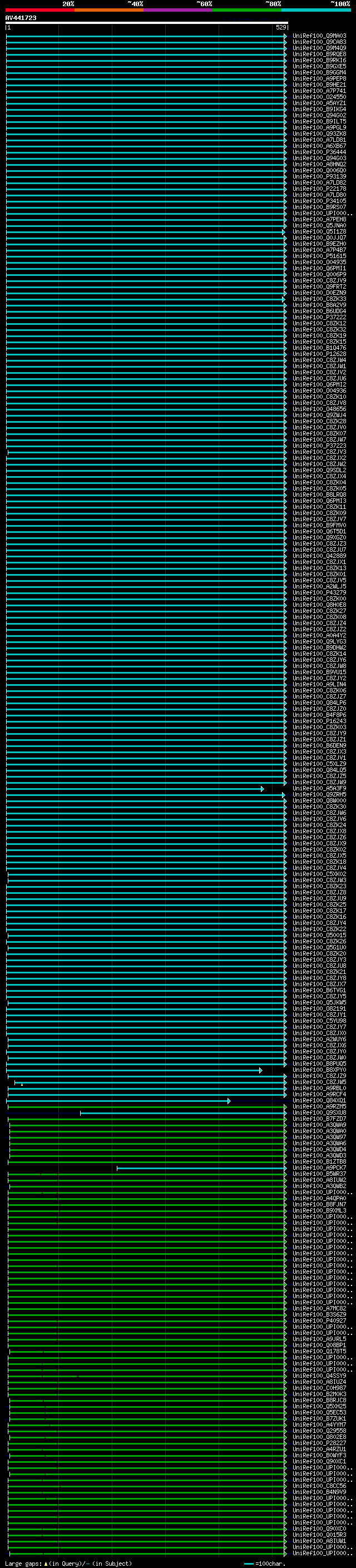356x1568 pixels.
Task: Select the UniRef100_C8ZK33 label
Action: pyautogui.click(x=319, y=299)
